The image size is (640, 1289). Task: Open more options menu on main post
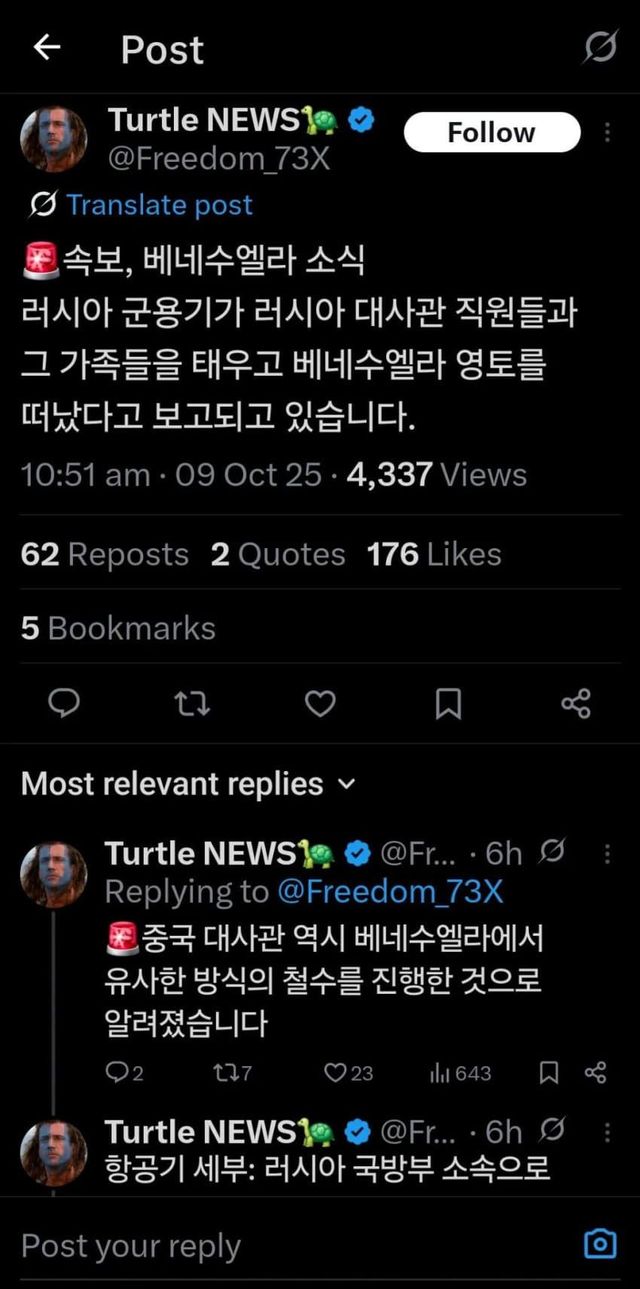click(608, 133)
